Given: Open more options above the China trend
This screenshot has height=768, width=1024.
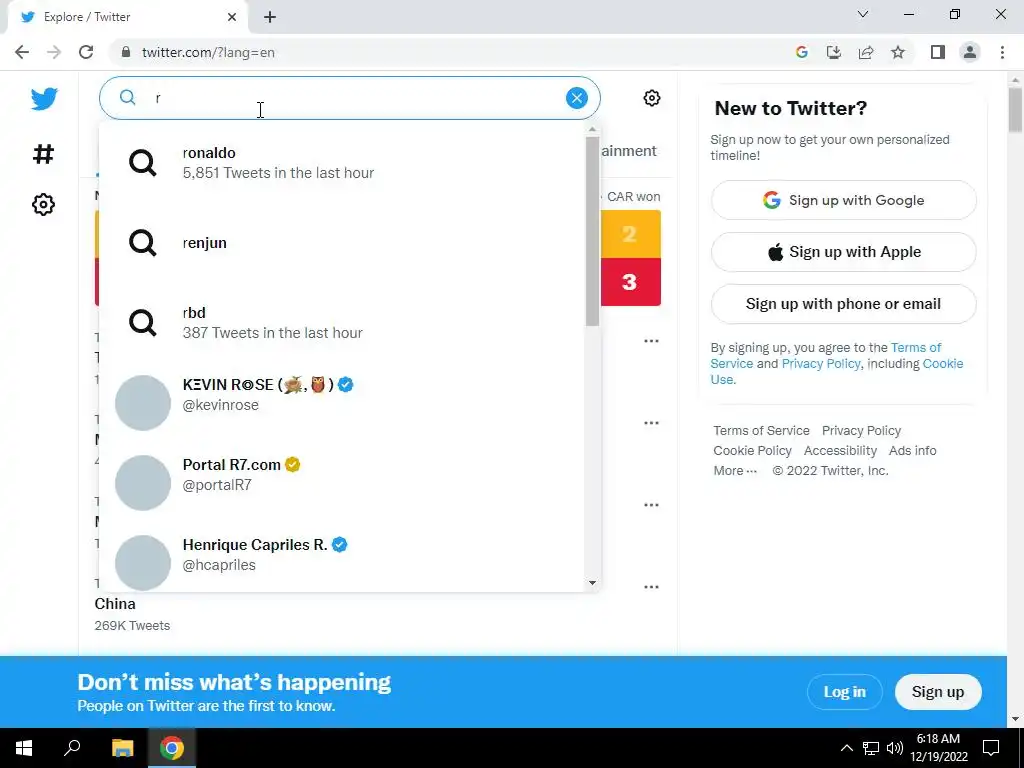Looking at the screenshot, I should tap(651, 586).
